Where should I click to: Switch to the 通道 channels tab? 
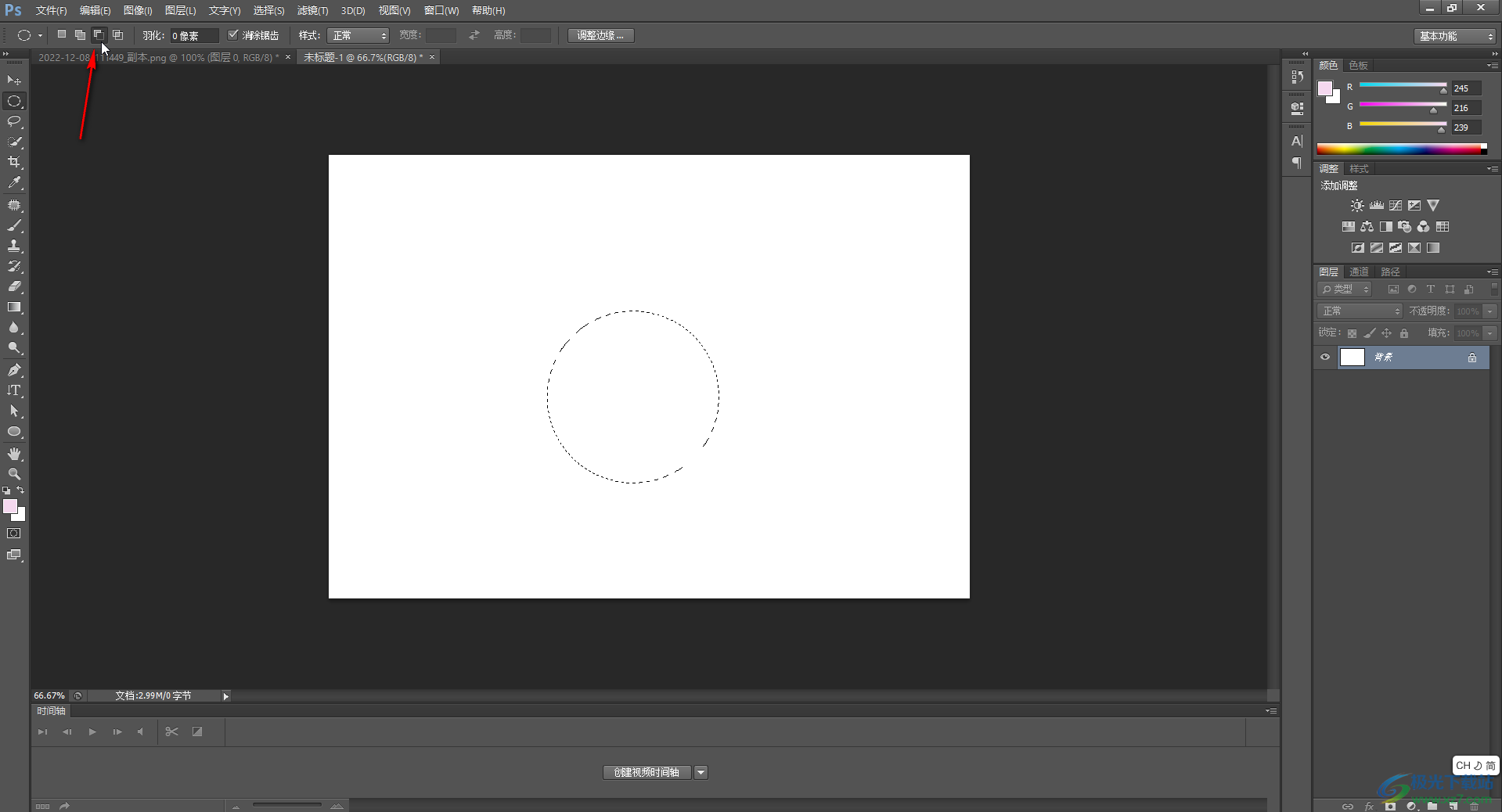[x=1359, y=271]
